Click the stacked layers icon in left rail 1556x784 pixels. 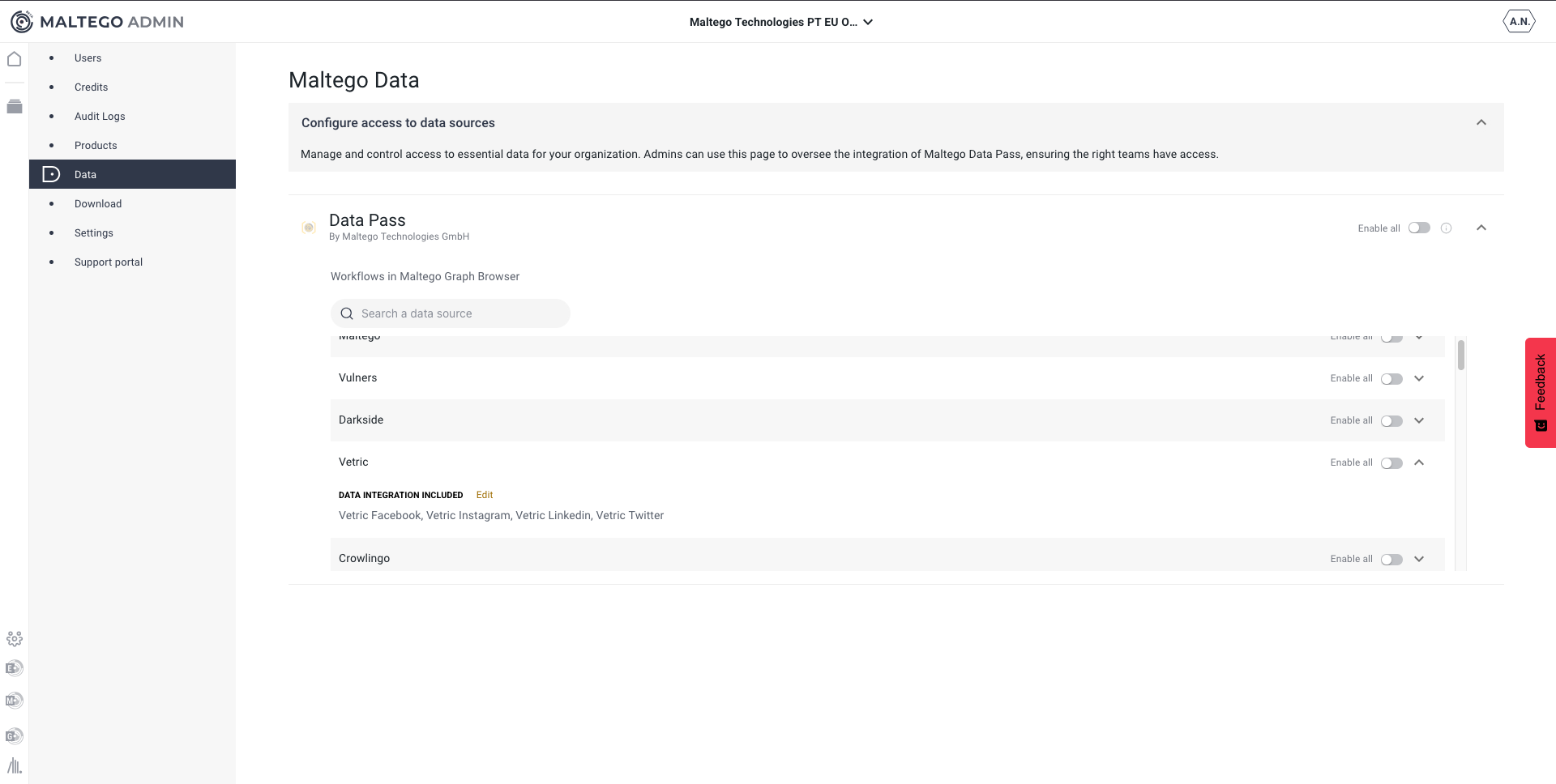[x=14, y=106]
